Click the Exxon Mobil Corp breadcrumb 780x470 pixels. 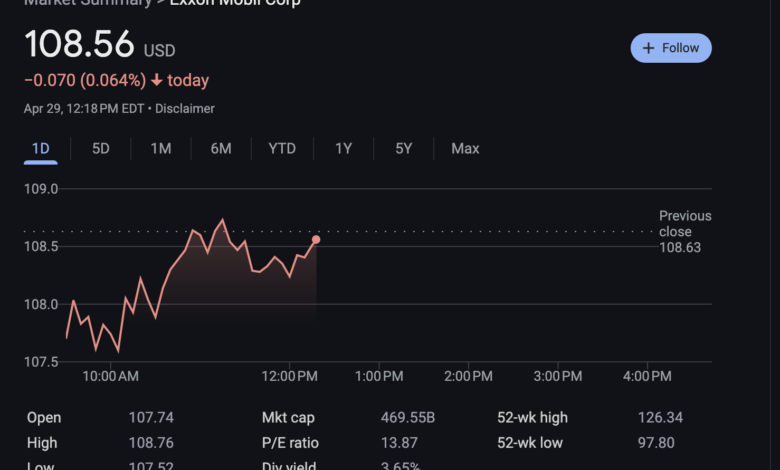[235, 2]
